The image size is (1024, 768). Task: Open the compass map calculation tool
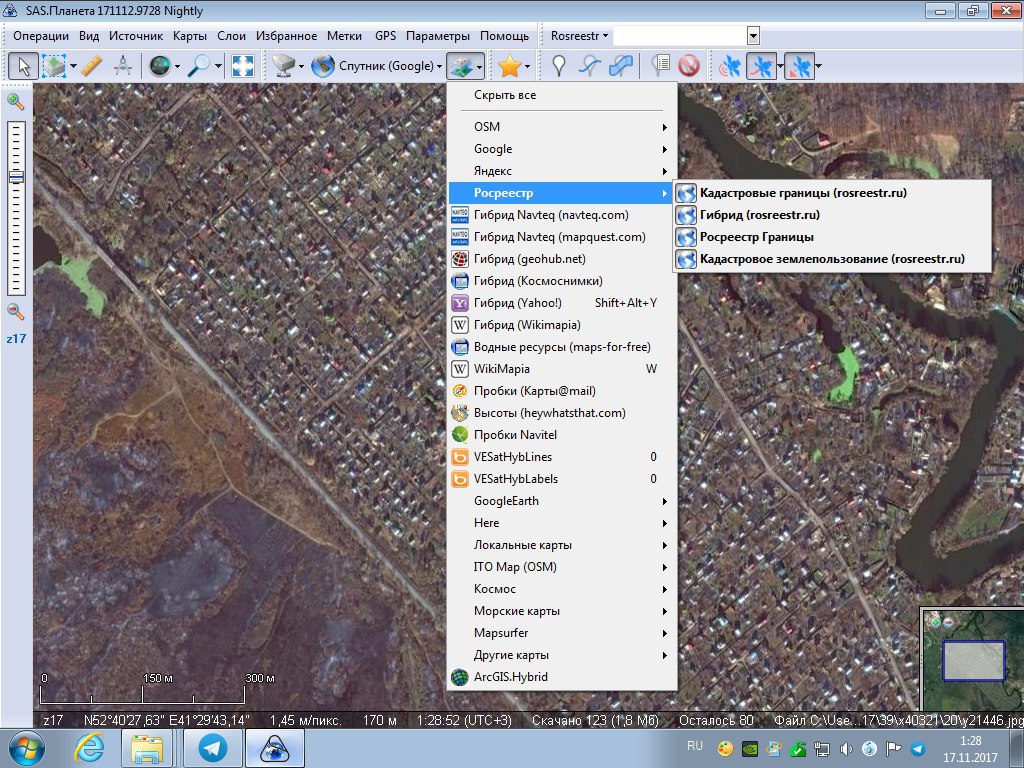[x=123, y=66]
